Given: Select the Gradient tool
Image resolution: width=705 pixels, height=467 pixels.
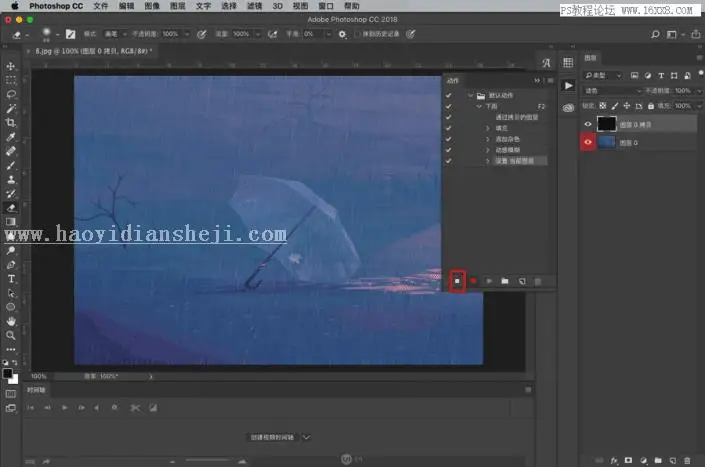Looking at the screenshot, I should click(11, 222).
